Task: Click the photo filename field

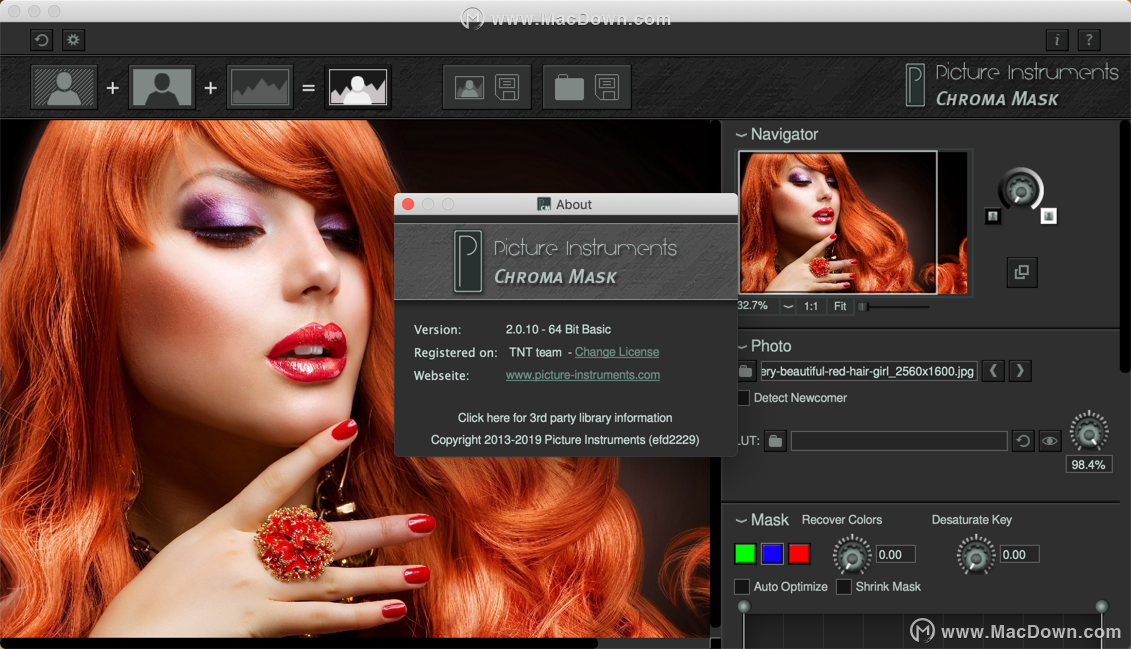Action: pos(868,371)
